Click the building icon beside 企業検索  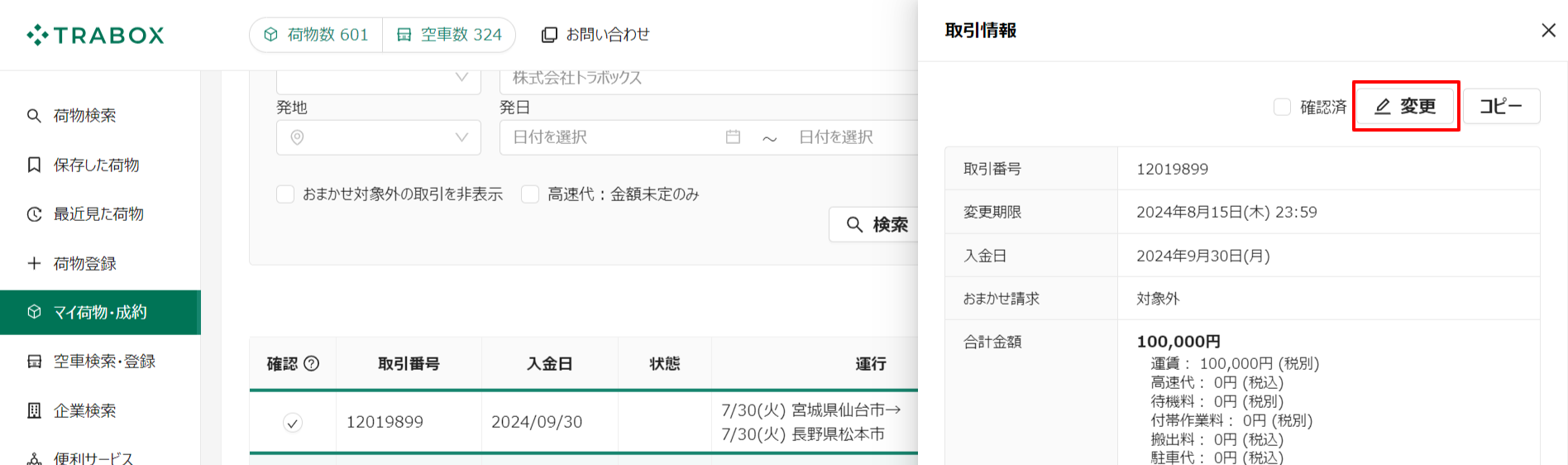click(34, 410)
